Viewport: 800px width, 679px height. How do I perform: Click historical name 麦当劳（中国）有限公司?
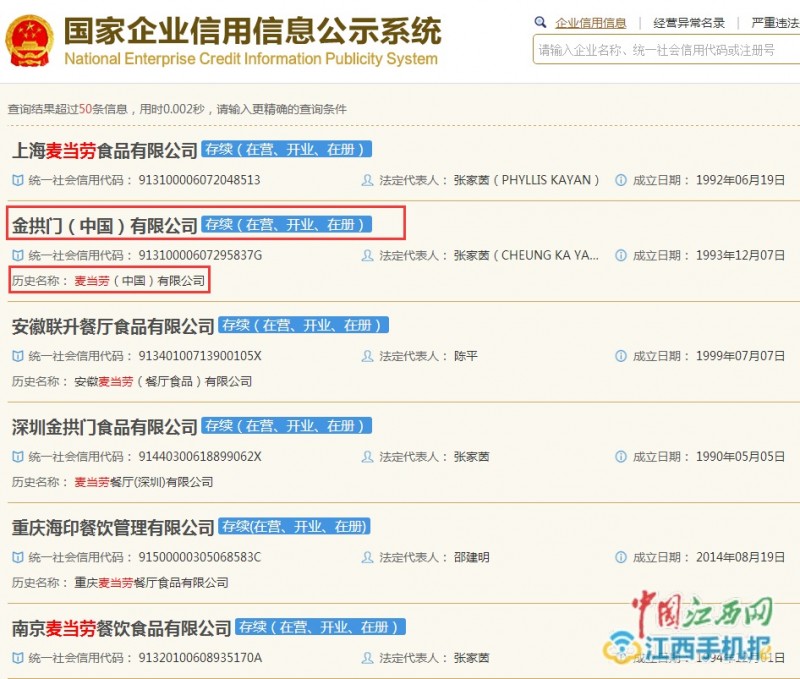click(x=140, y=281)
